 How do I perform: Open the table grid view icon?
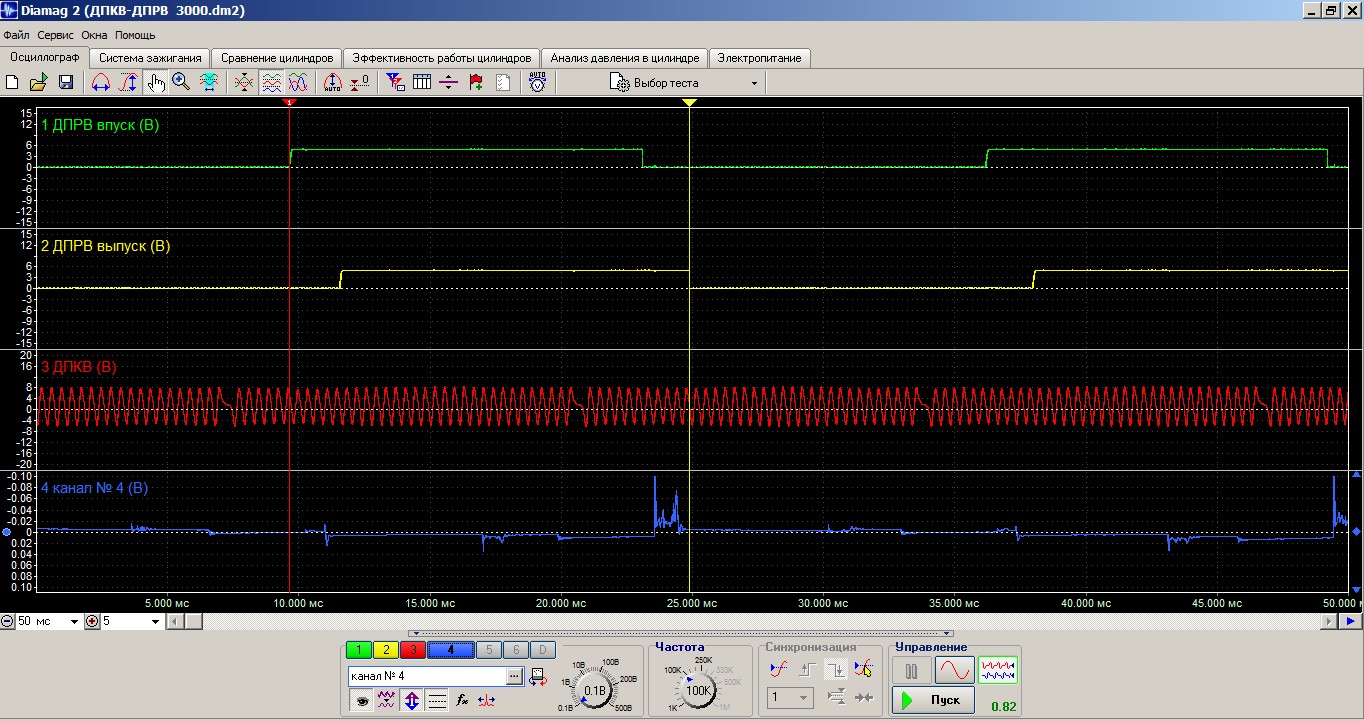pyautogui.click(x=422, y=83)
